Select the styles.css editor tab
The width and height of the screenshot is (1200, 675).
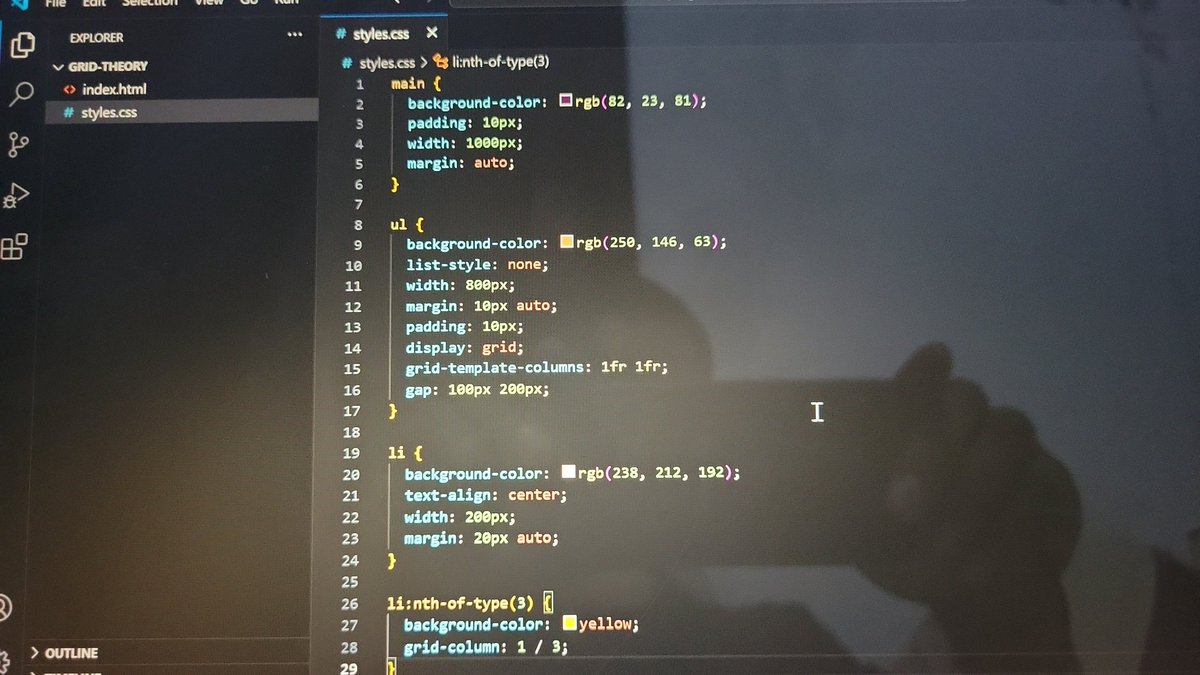click(383, 33)
